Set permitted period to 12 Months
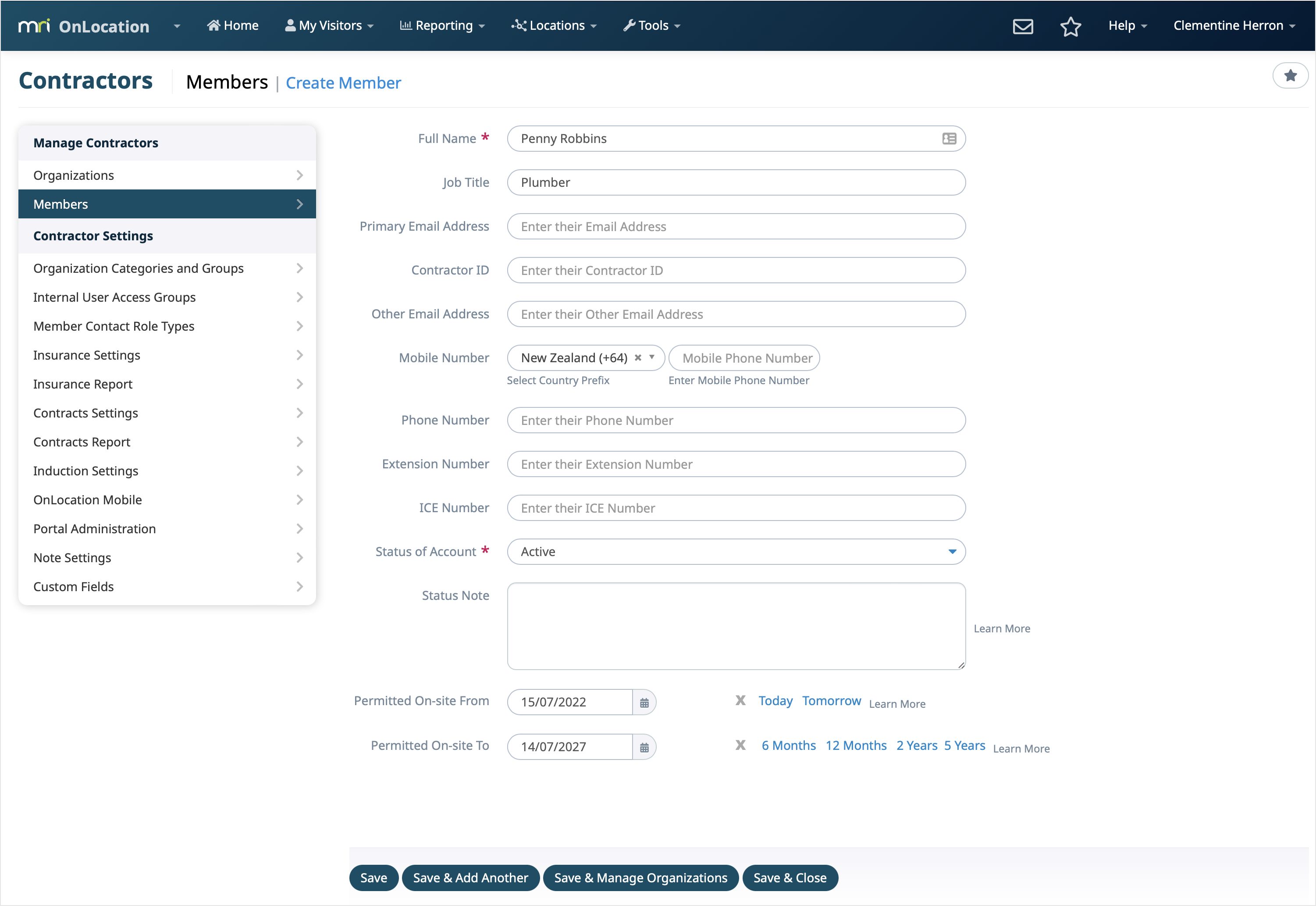 tap(856, 745)
